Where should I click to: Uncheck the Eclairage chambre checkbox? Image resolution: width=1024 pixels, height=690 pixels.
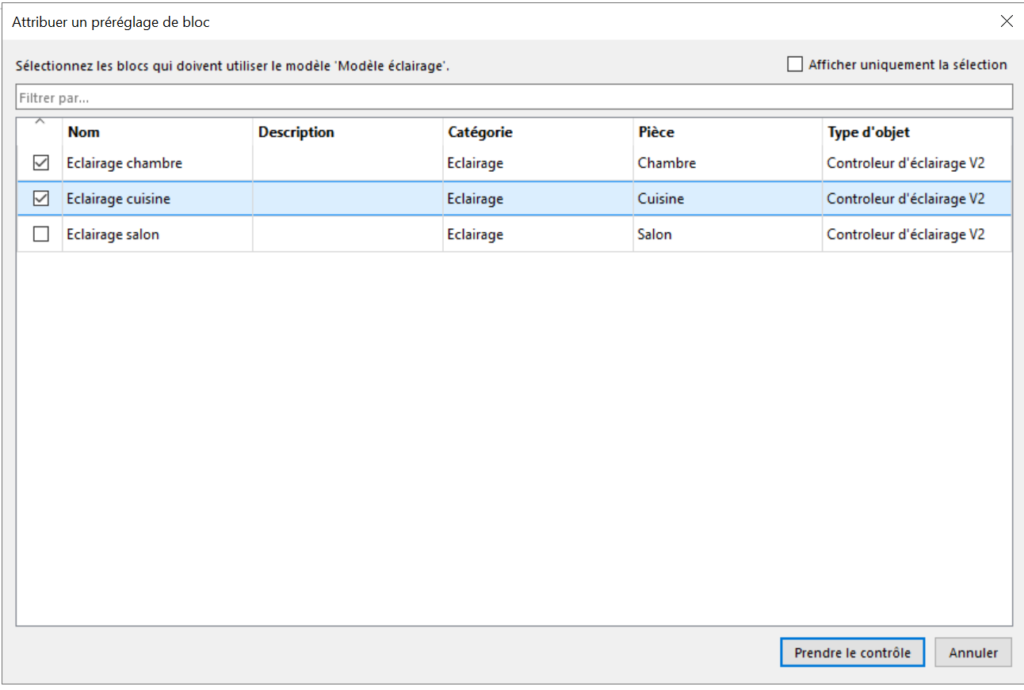[x=41, y=163]
